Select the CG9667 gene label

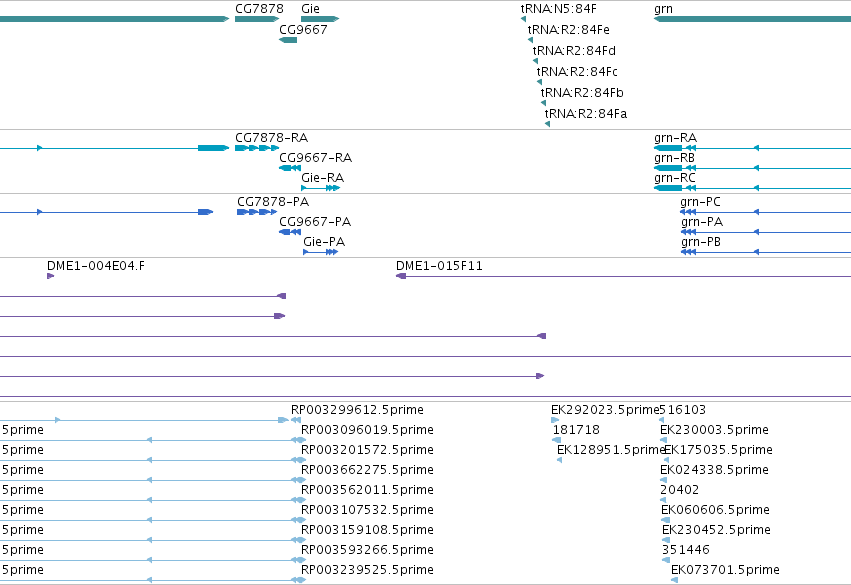click(x=303, y=29)
